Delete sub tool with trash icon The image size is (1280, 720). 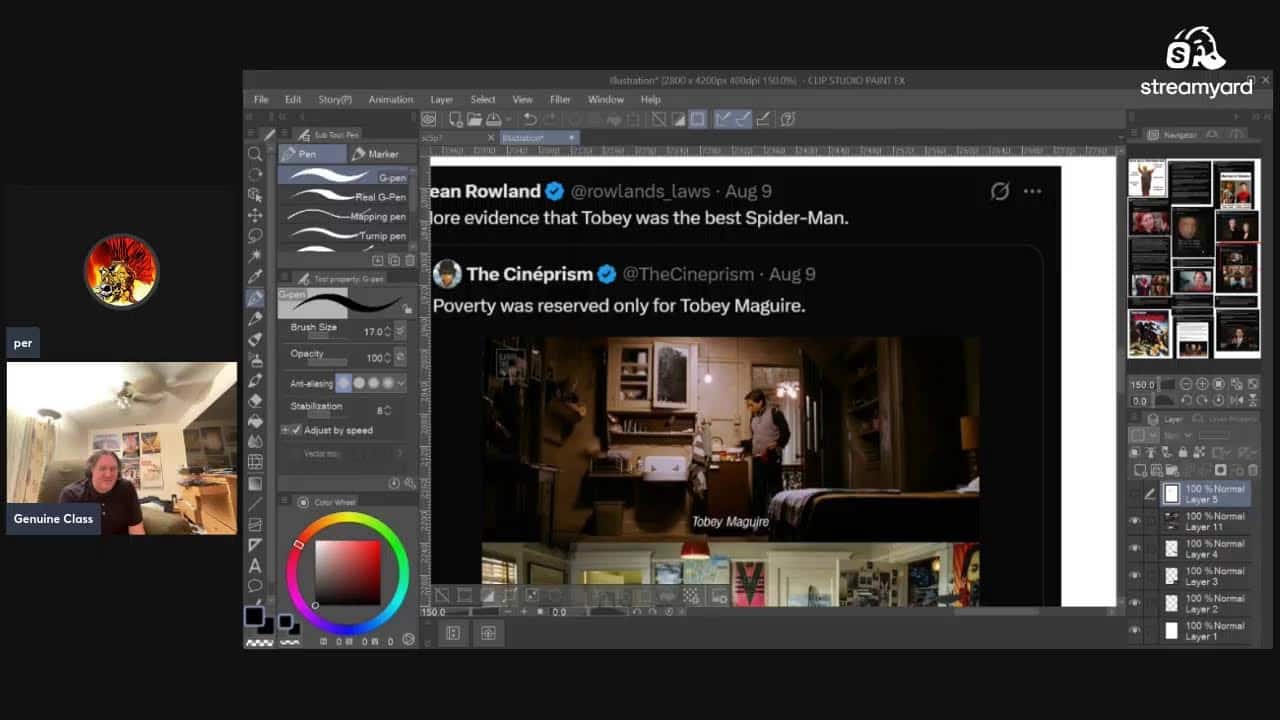click(x=409, y=260)
